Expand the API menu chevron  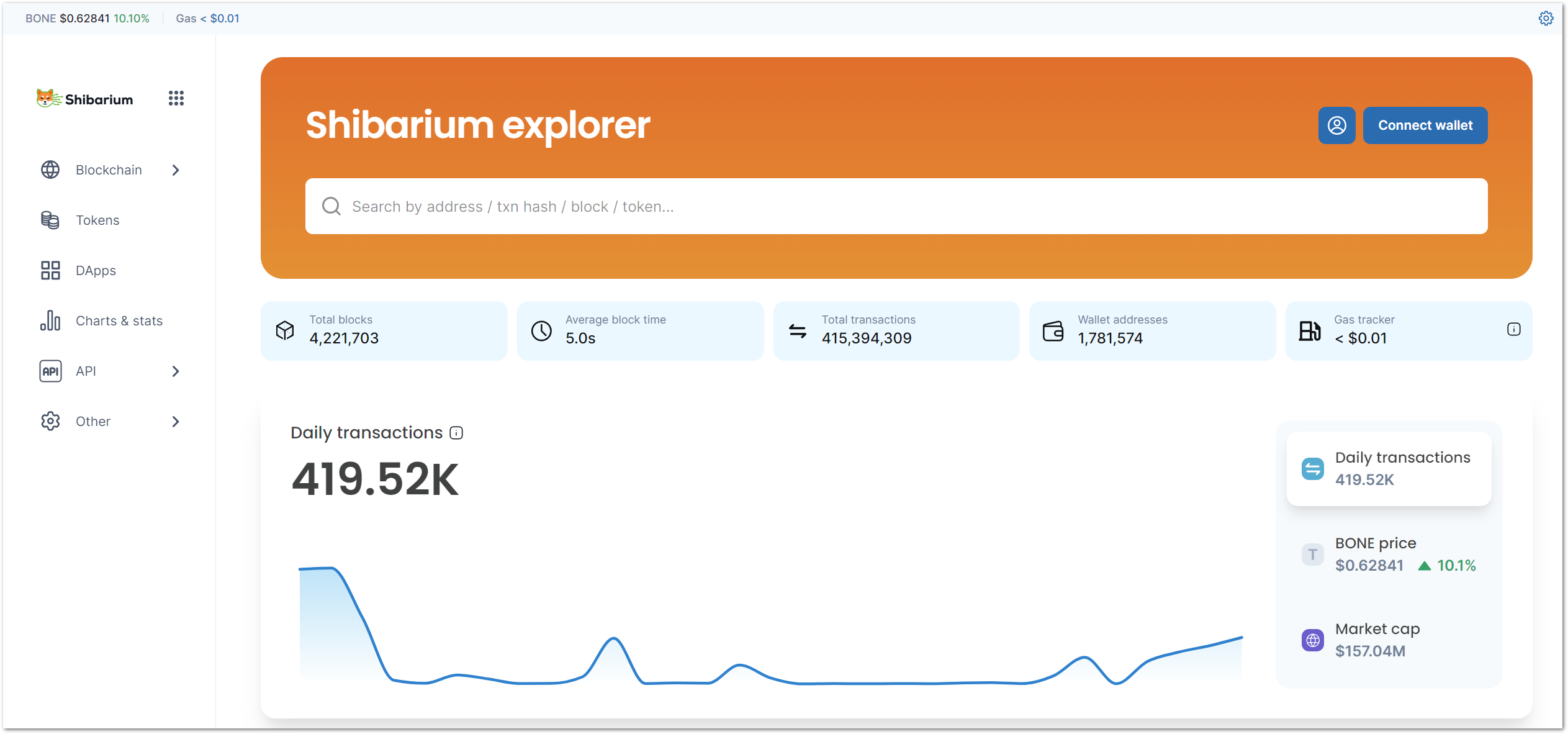point(176,371)
